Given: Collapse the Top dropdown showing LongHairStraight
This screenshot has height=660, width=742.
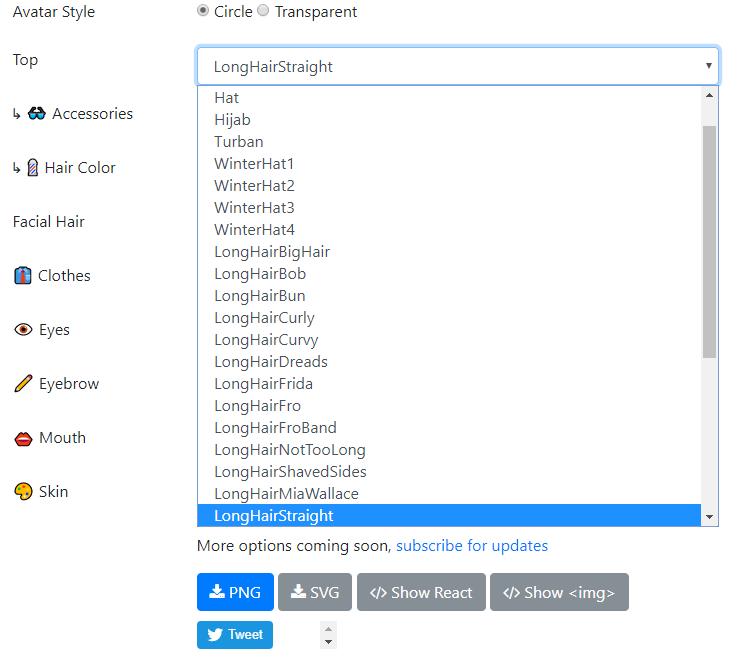Looking at the screenshot, I should (458, 66).
